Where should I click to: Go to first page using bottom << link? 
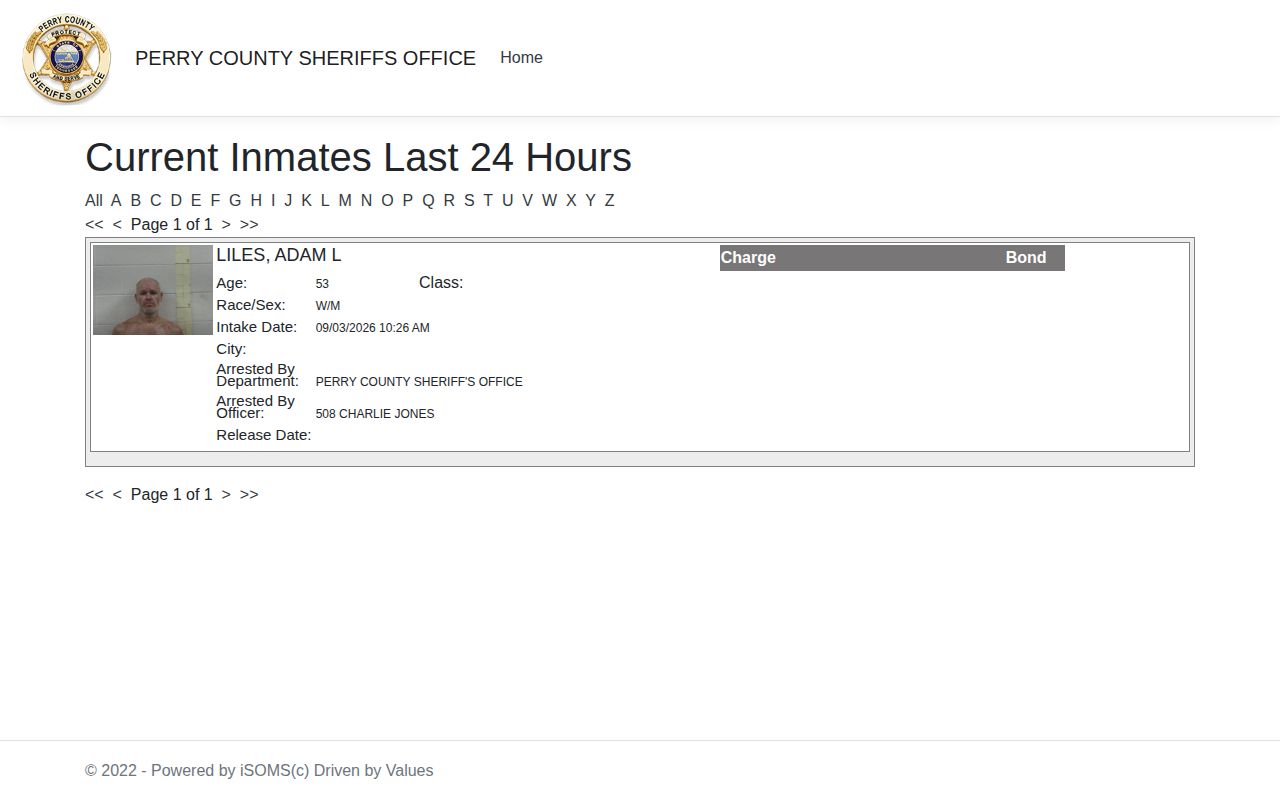click(x=94, y=494)
